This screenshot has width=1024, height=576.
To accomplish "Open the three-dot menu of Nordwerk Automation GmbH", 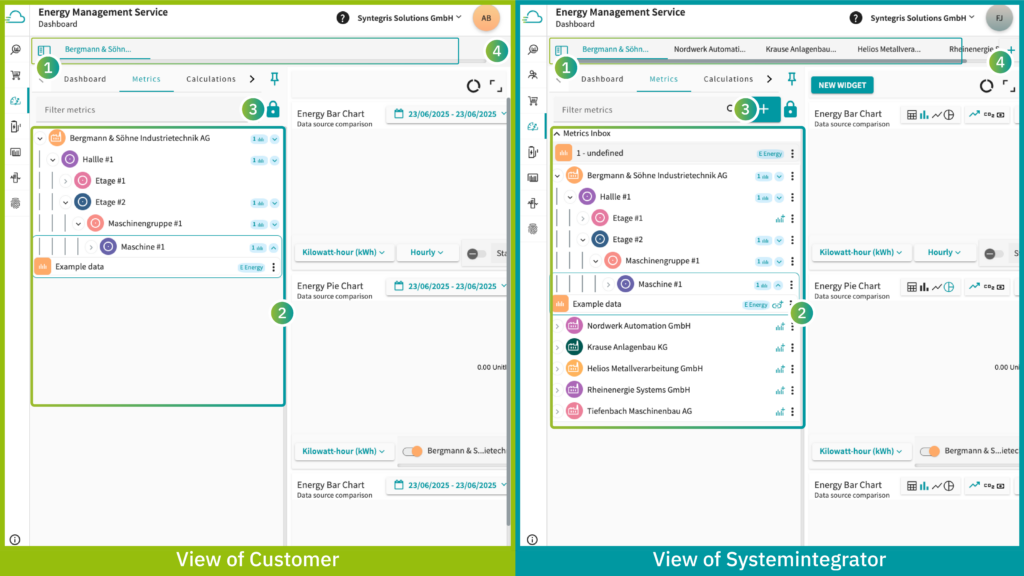I will 792,326.
